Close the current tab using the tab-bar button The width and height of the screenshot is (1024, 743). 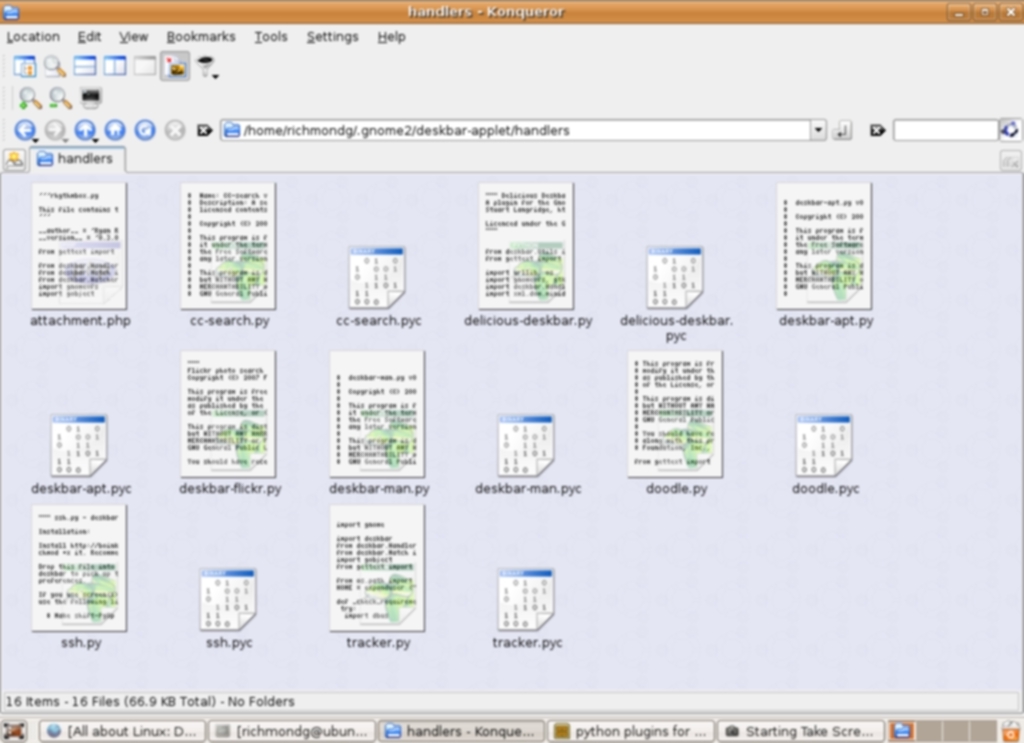tap(1010, 161)
